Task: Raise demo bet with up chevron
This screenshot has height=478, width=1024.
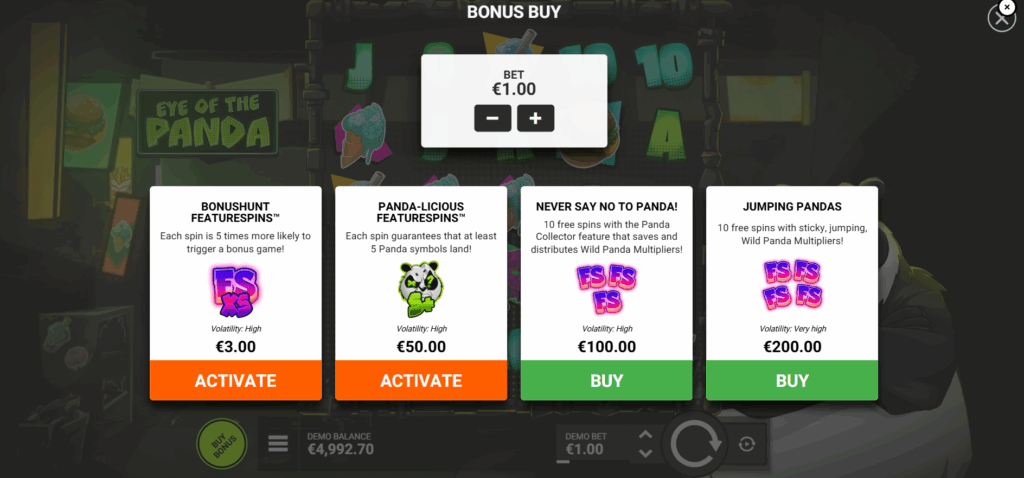Action: (x=645, y=435)
